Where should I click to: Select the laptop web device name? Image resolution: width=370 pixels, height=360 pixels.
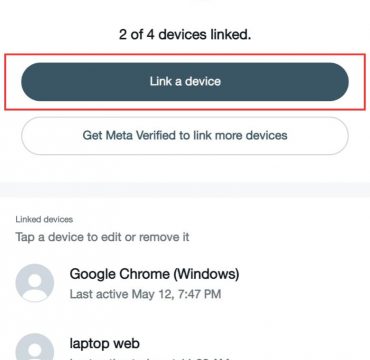(x=104, y=343)
